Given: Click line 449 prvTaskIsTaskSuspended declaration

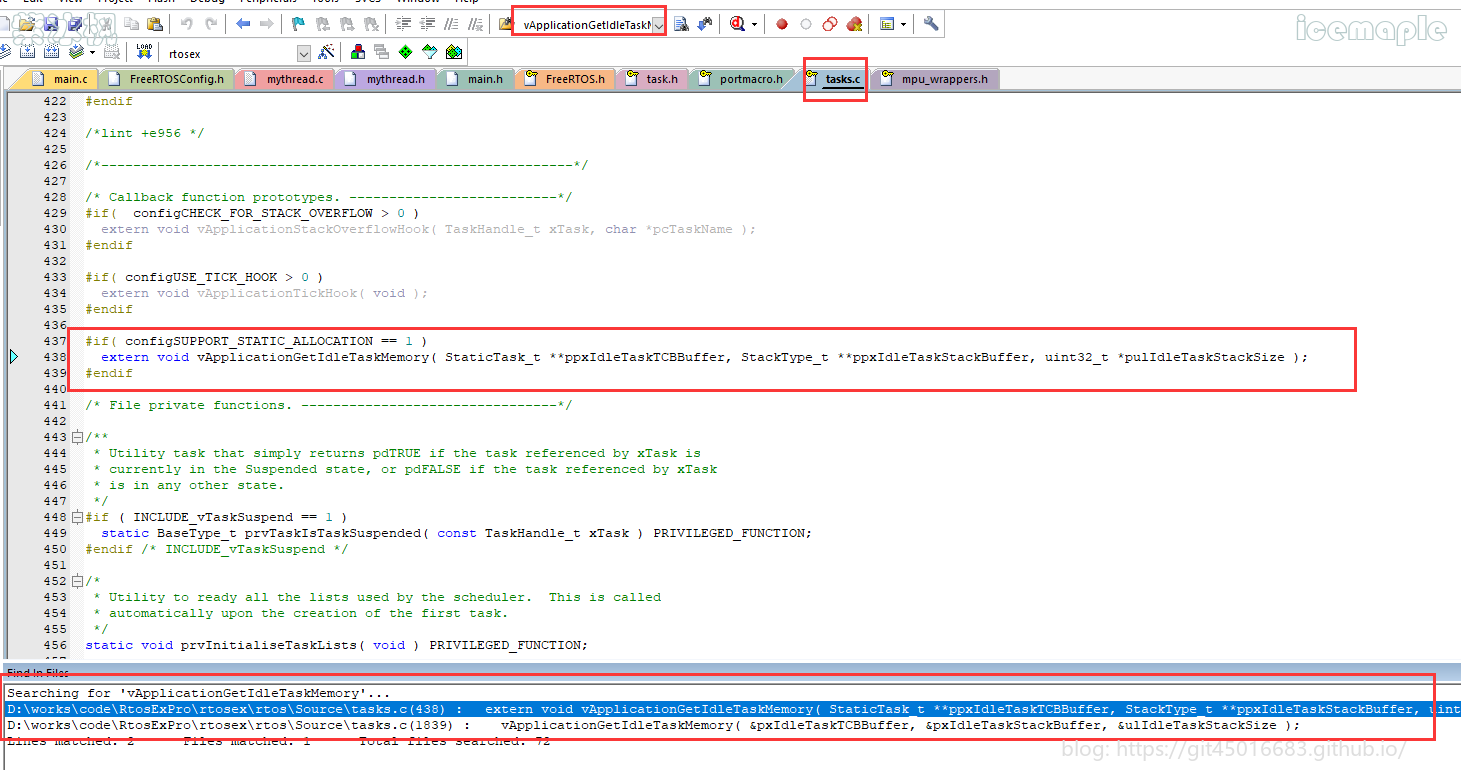Looking at the screenshot, I should pos(456,533).
